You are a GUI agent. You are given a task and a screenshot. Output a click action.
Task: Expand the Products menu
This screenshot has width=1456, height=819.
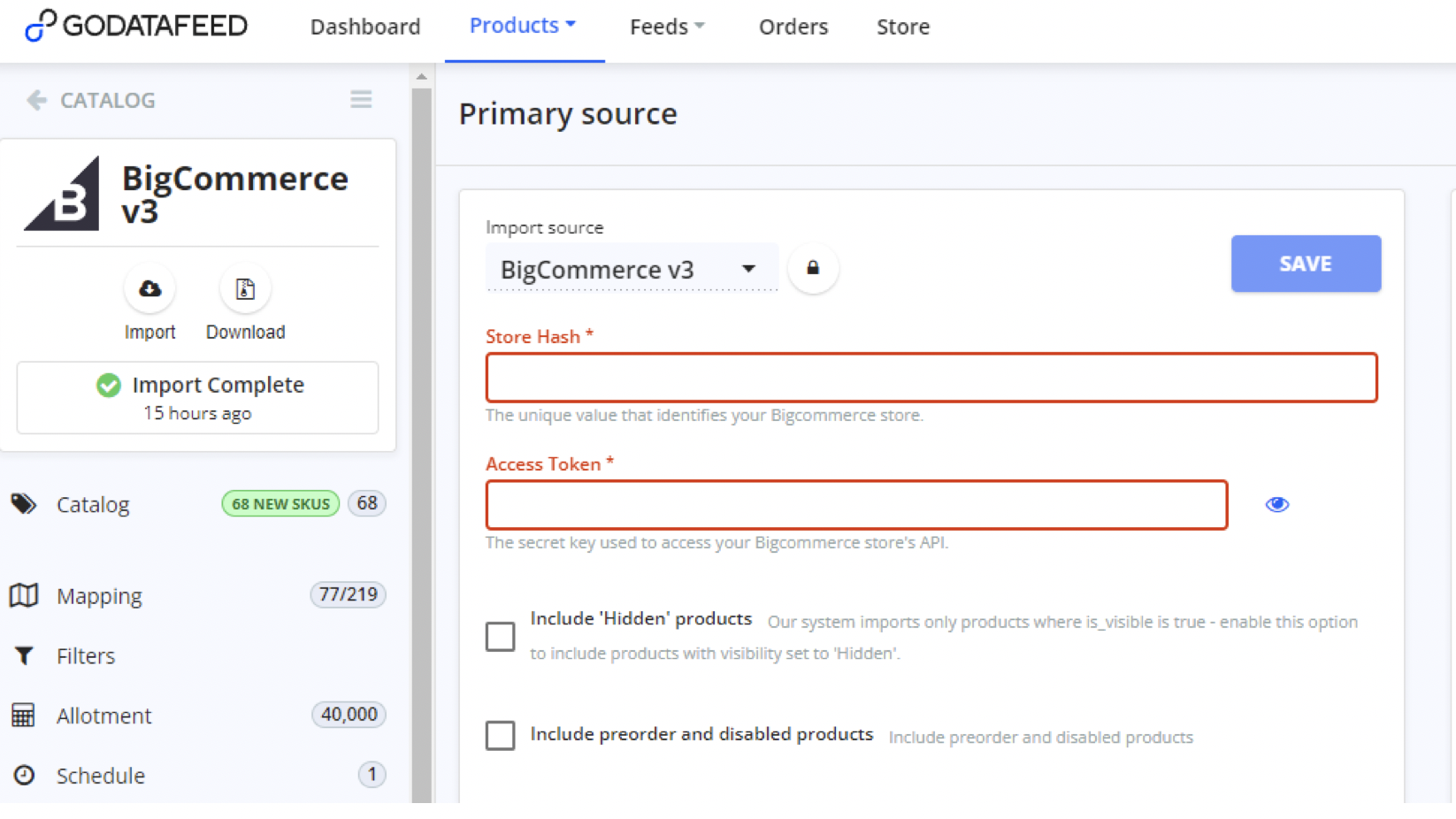[523, 26]
